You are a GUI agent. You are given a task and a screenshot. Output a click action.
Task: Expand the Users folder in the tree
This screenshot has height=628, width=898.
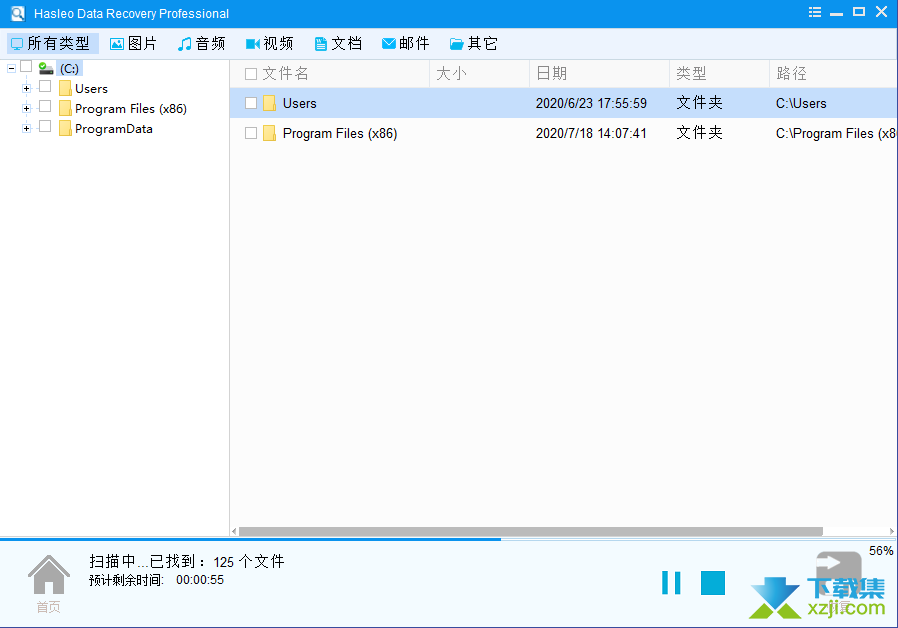pos(26,89)
